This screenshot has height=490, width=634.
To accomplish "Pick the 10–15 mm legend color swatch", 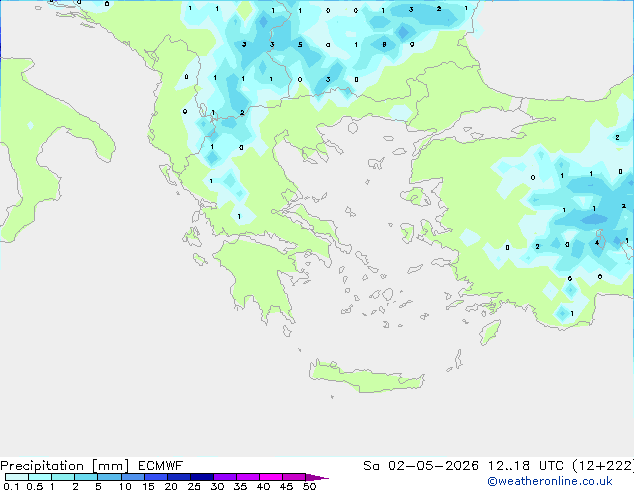I will point(132,477).
